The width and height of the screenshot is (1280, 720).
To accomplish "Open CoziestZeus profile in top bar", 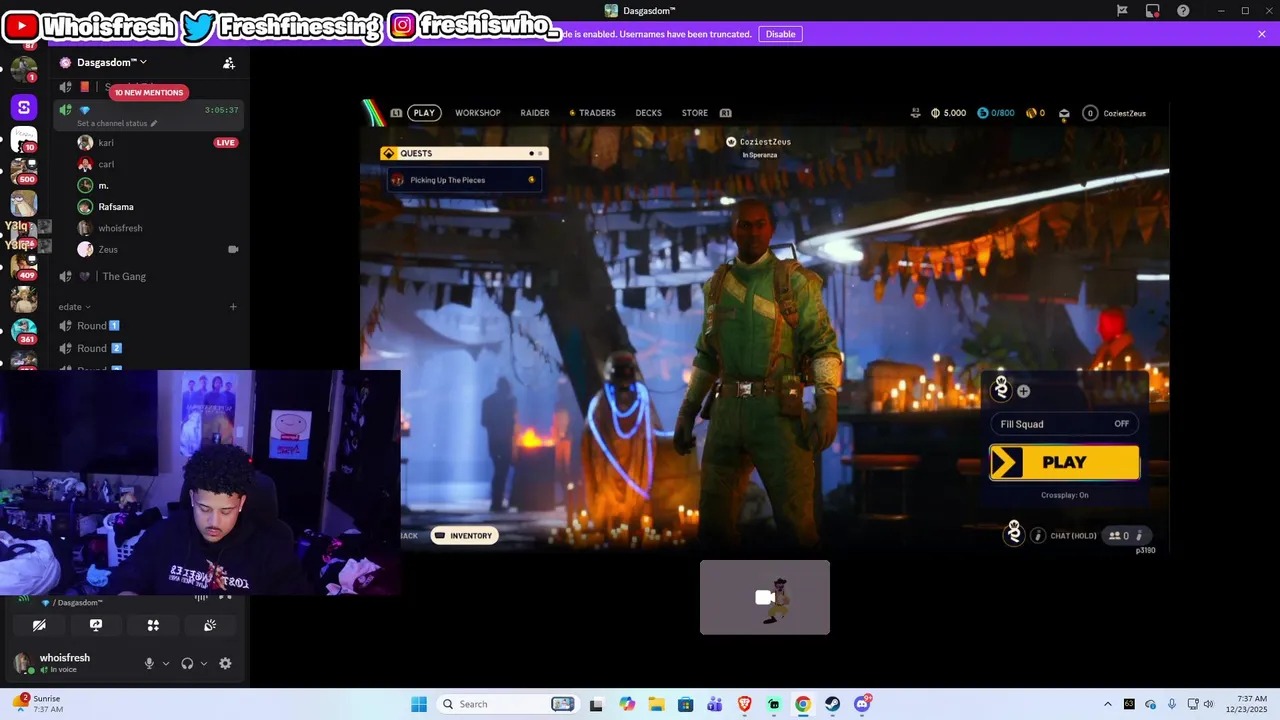I will (x=1115, y=113).
